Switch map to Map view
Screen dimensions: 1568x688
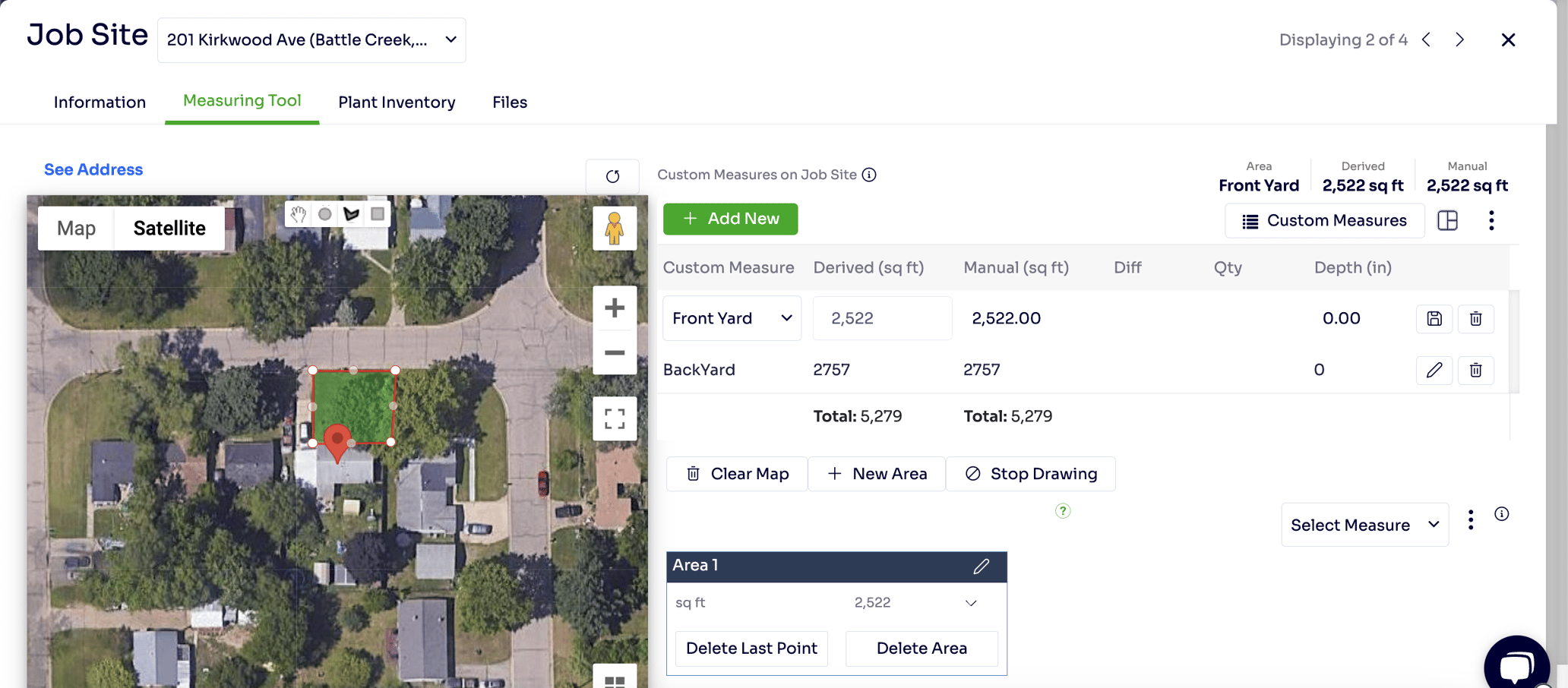point(76,228)
